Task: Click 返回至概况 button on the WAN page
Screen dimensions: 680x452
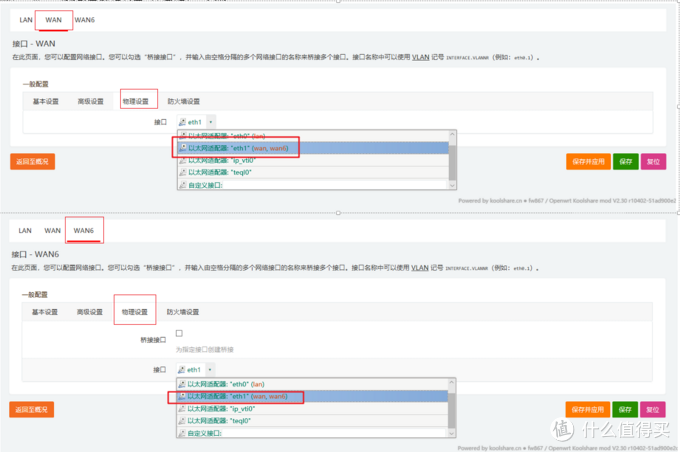Action: 33,161
